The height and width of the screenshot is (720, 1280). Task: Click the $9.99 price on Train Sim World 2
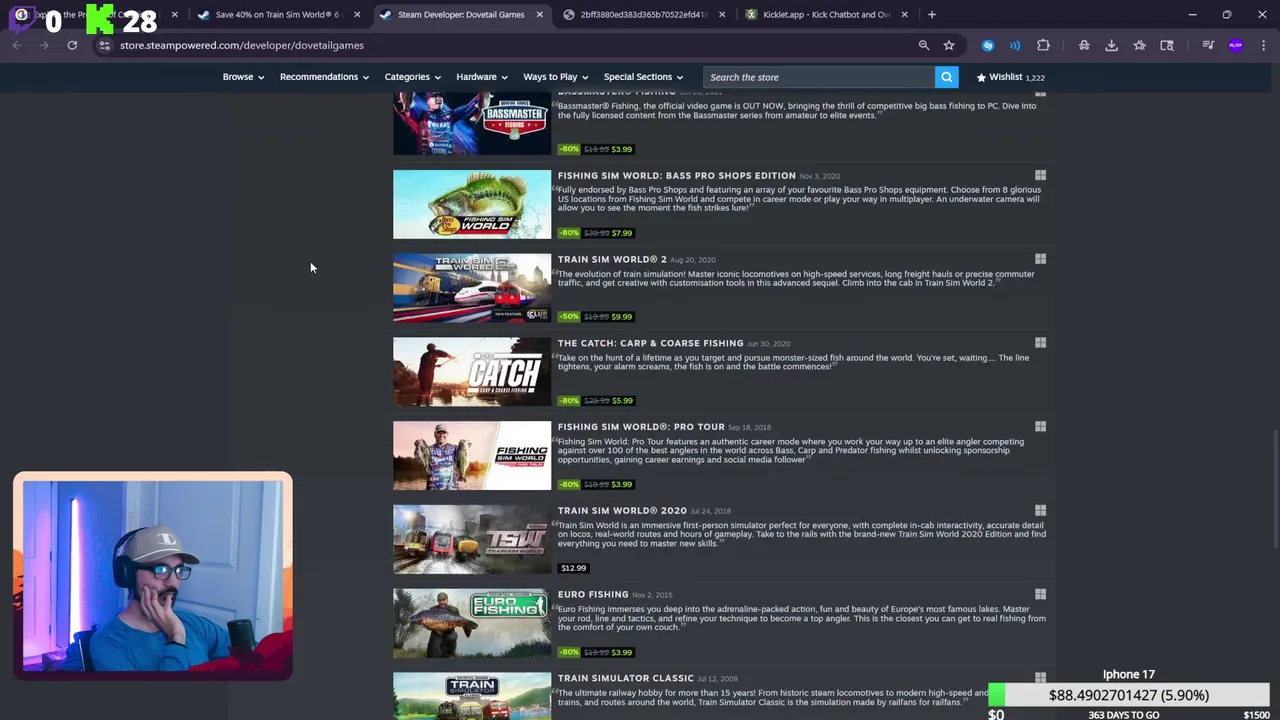[x=622, y=317]
